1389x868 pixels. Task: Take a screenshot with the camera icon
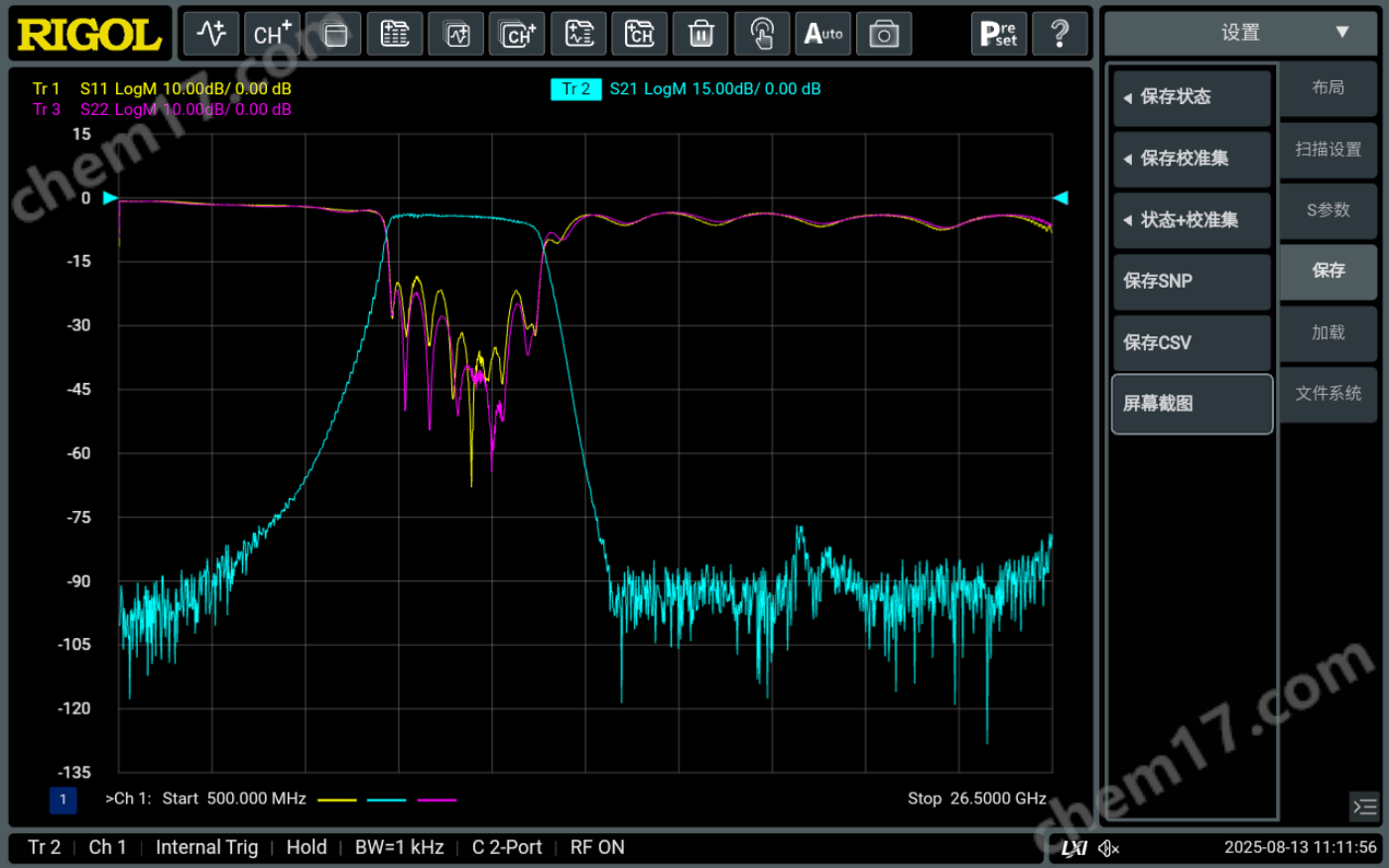pyautogui.click(x=883, y=35)
